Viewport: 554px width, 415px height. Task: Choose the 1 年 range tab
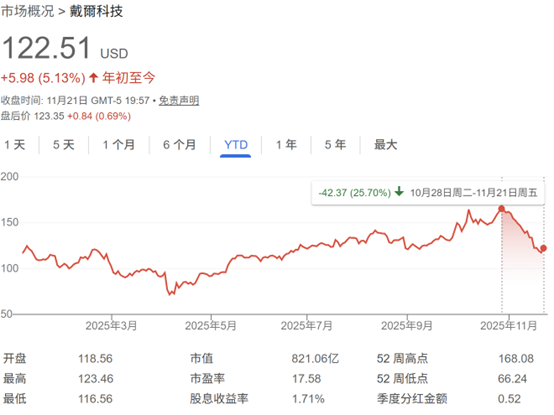tap(286, 145)
